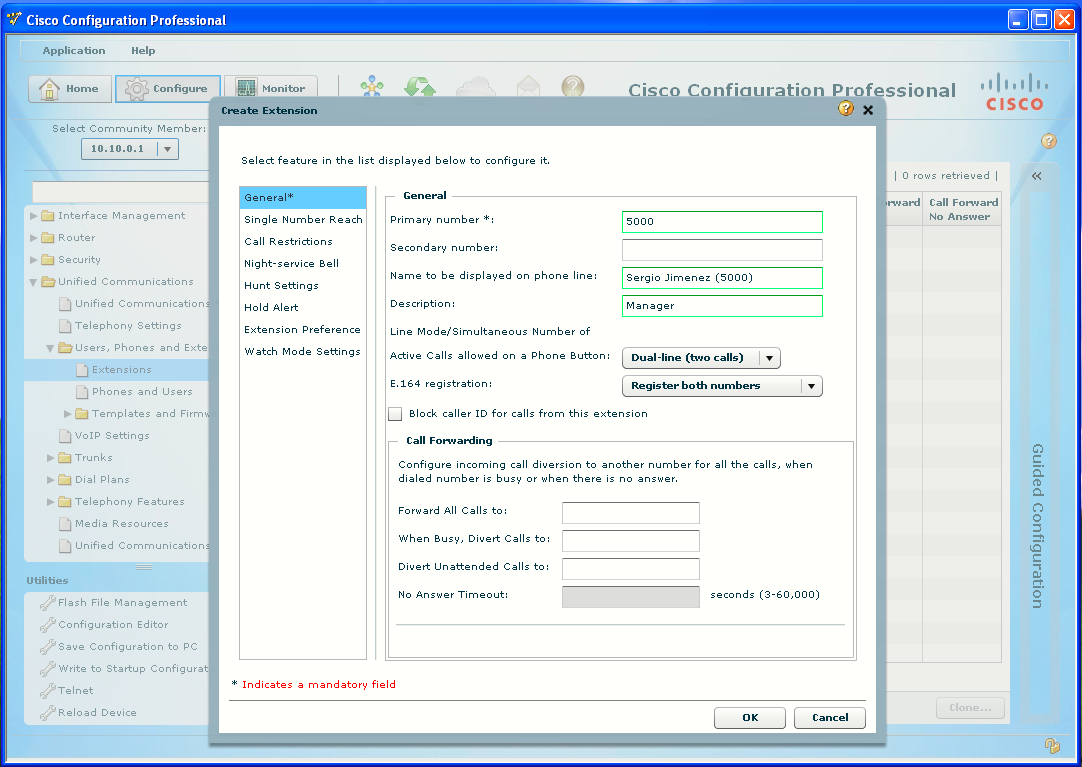The image size is (1082, 767).
Task: Close the Create Extension dialog
Action: 868,110
